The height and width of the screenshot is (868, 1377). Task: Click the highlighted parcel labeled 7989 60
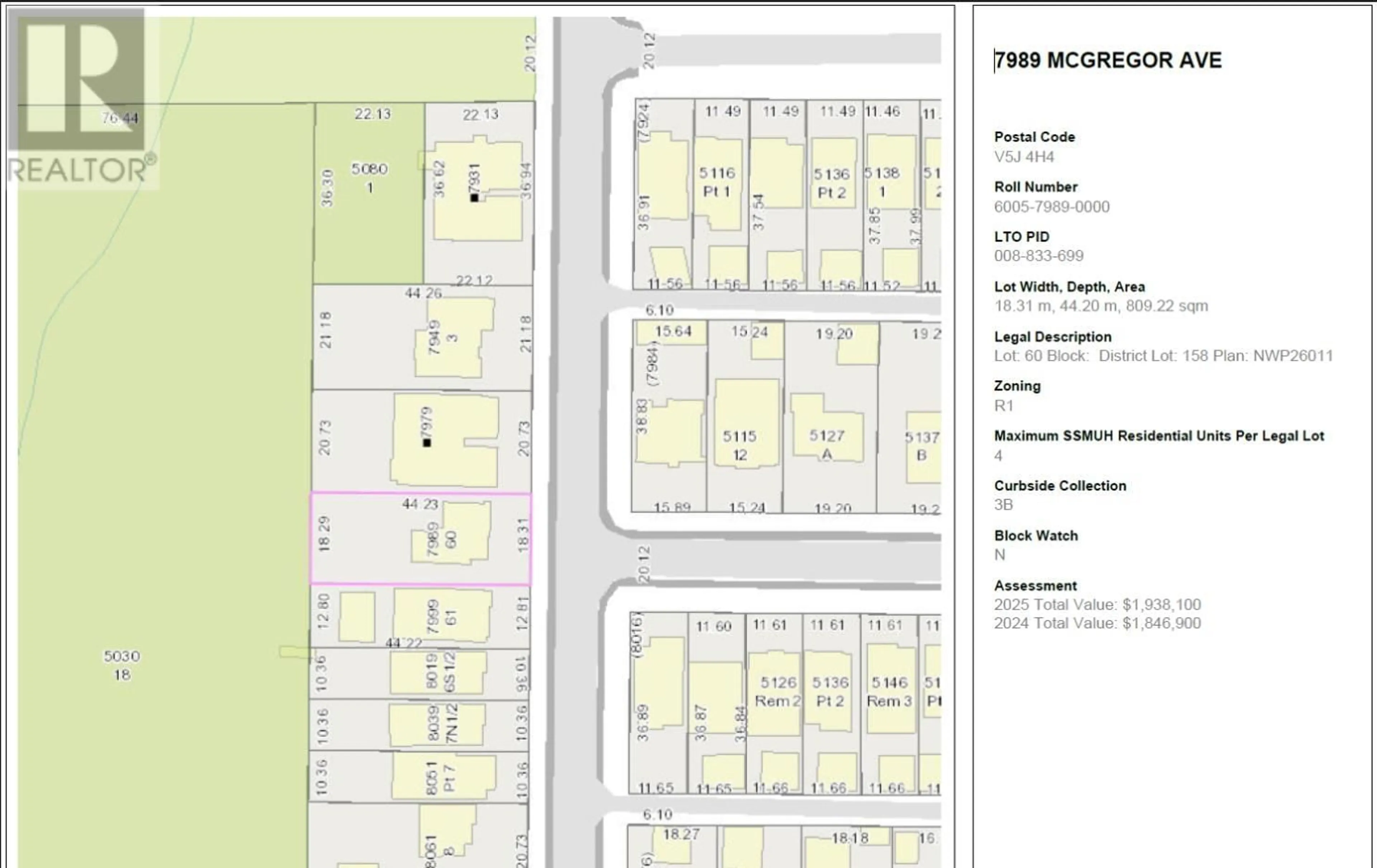point(421,539)
